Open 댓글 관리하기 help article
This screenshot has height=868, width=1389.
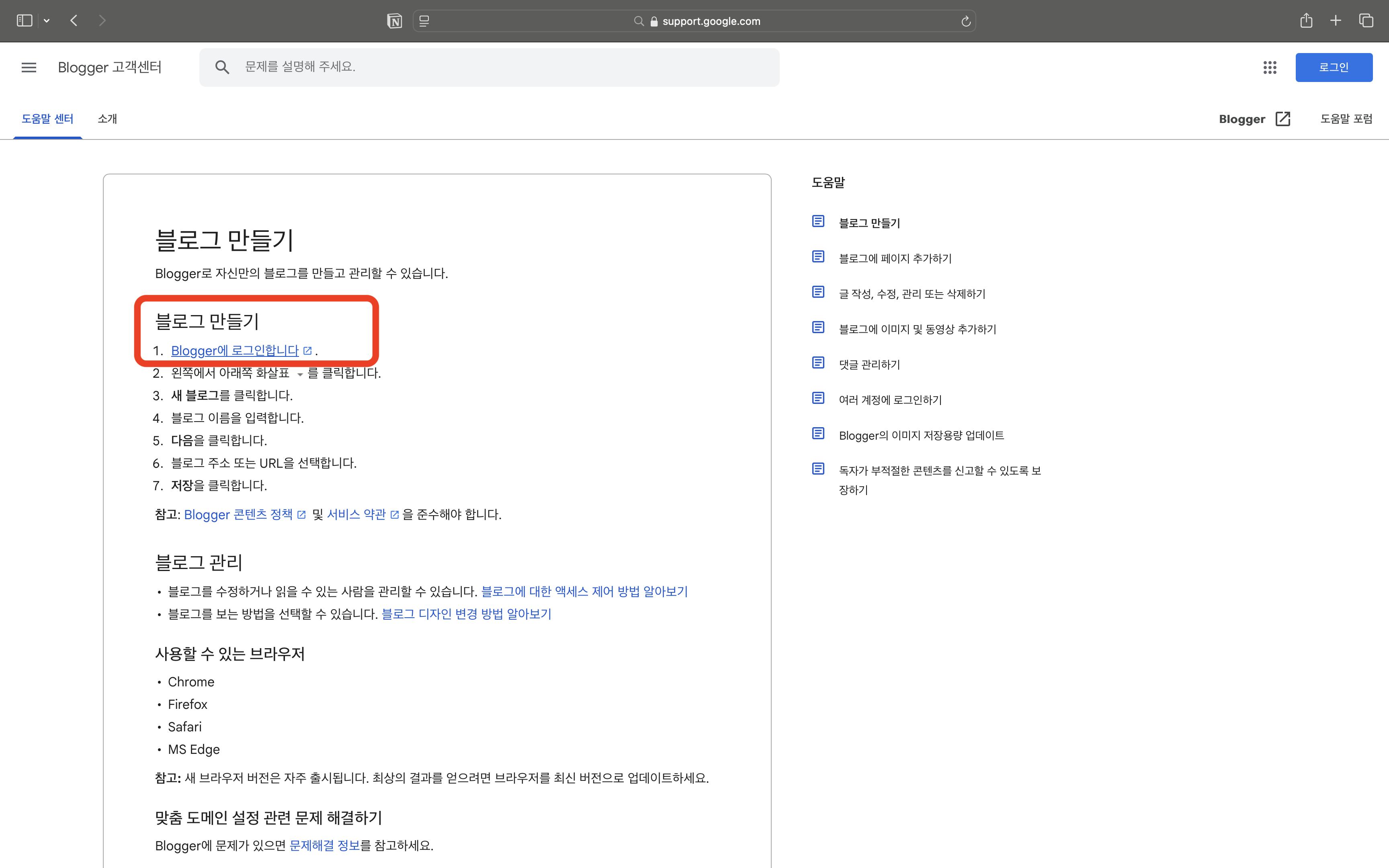(869, 364)
